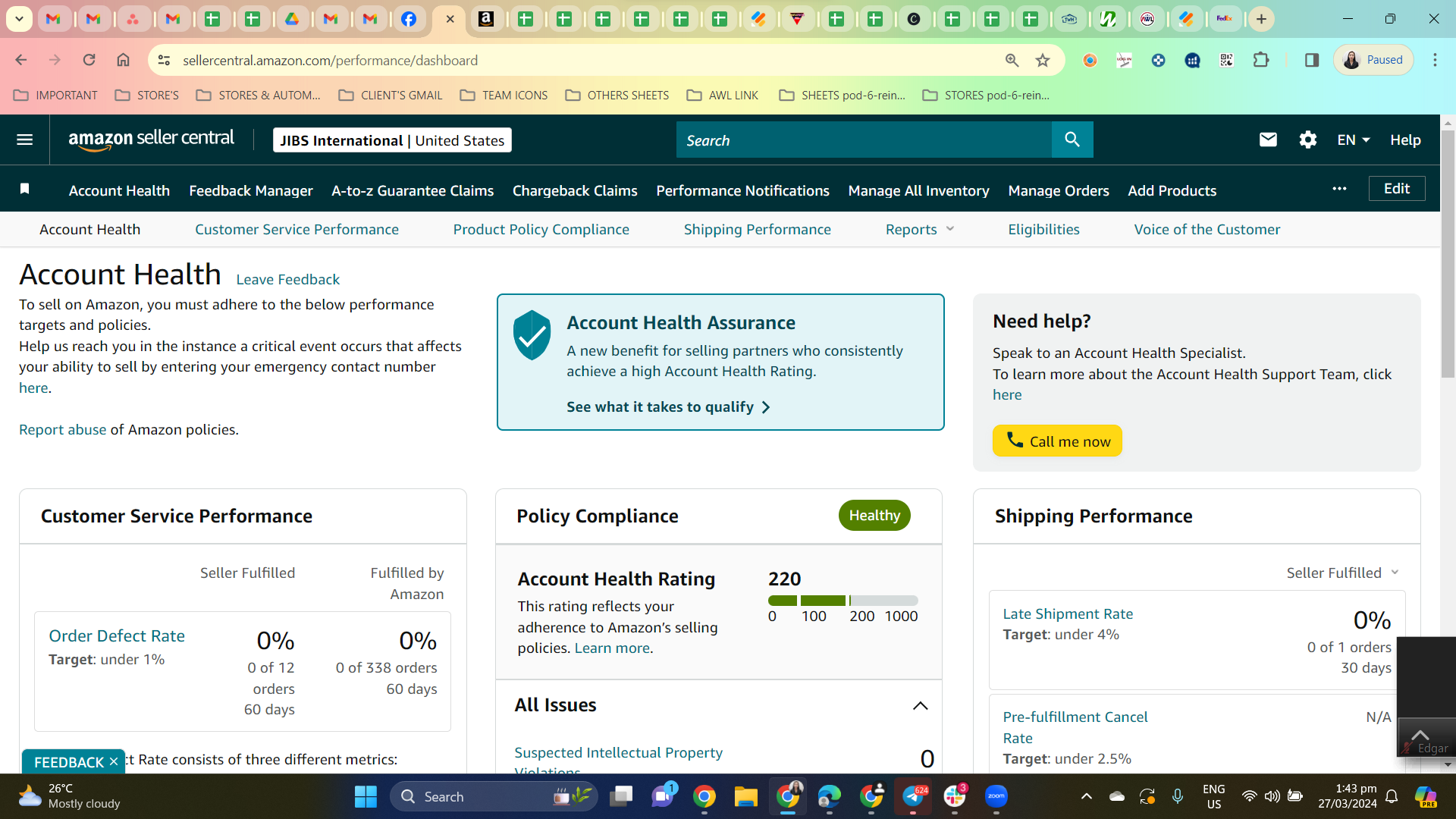Open the EN language dropdown
The image size is (1456, 819).
[x=1354, y=140]
